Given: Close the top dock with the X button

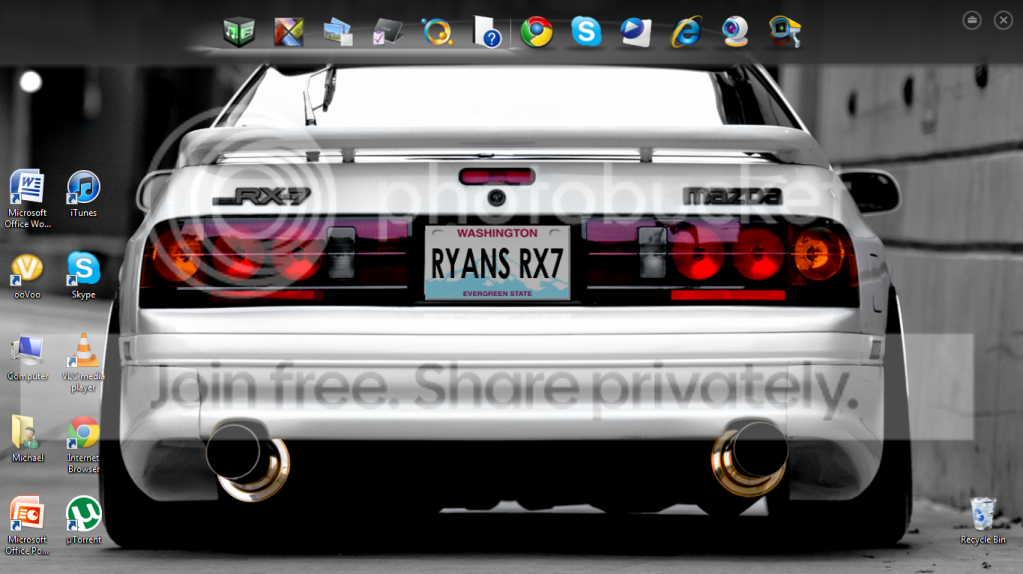Looking at the screenshot, I should (1003, 20).
